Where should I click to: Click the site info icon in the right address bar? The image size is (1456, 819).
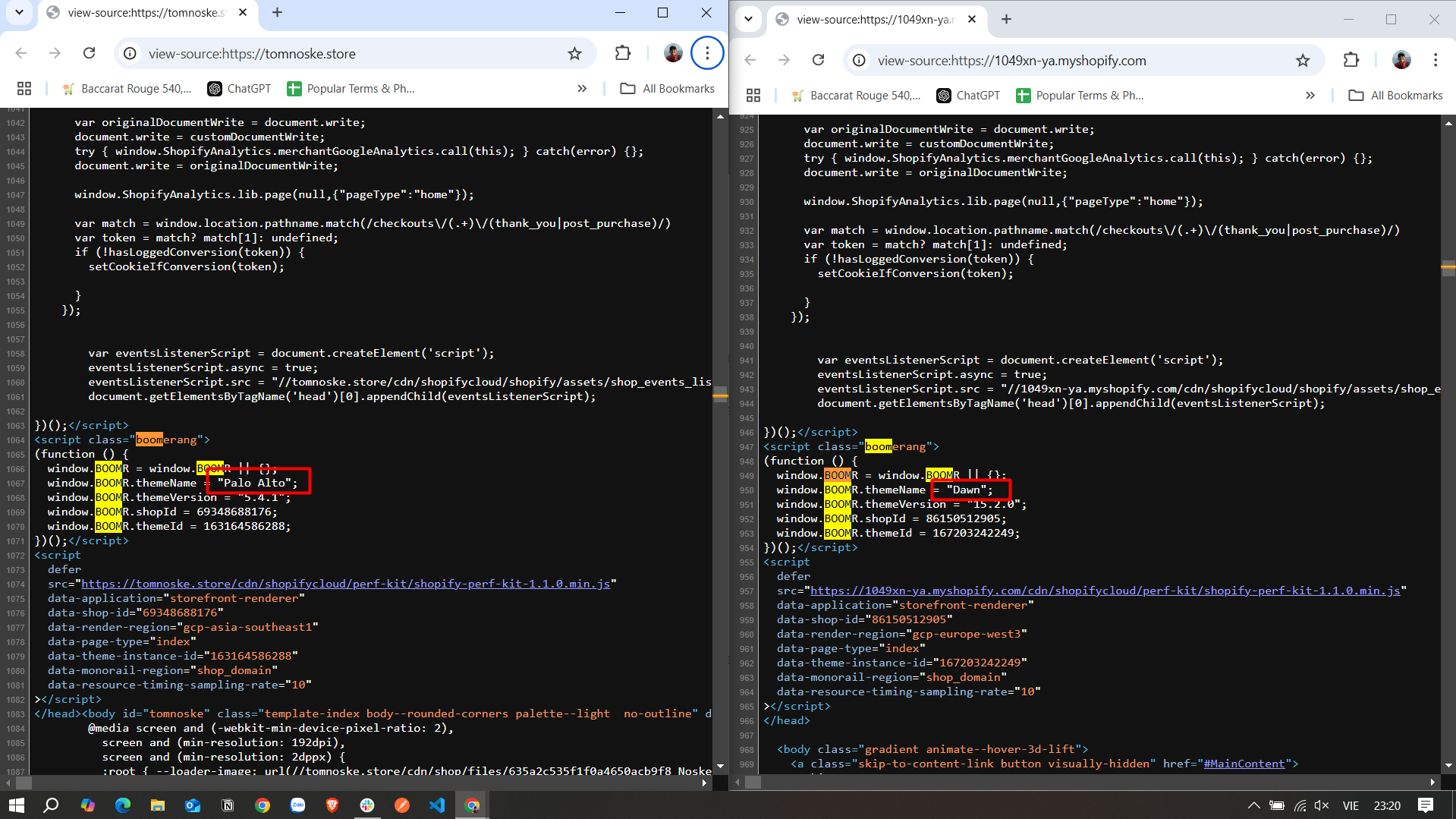pos(859,60)
